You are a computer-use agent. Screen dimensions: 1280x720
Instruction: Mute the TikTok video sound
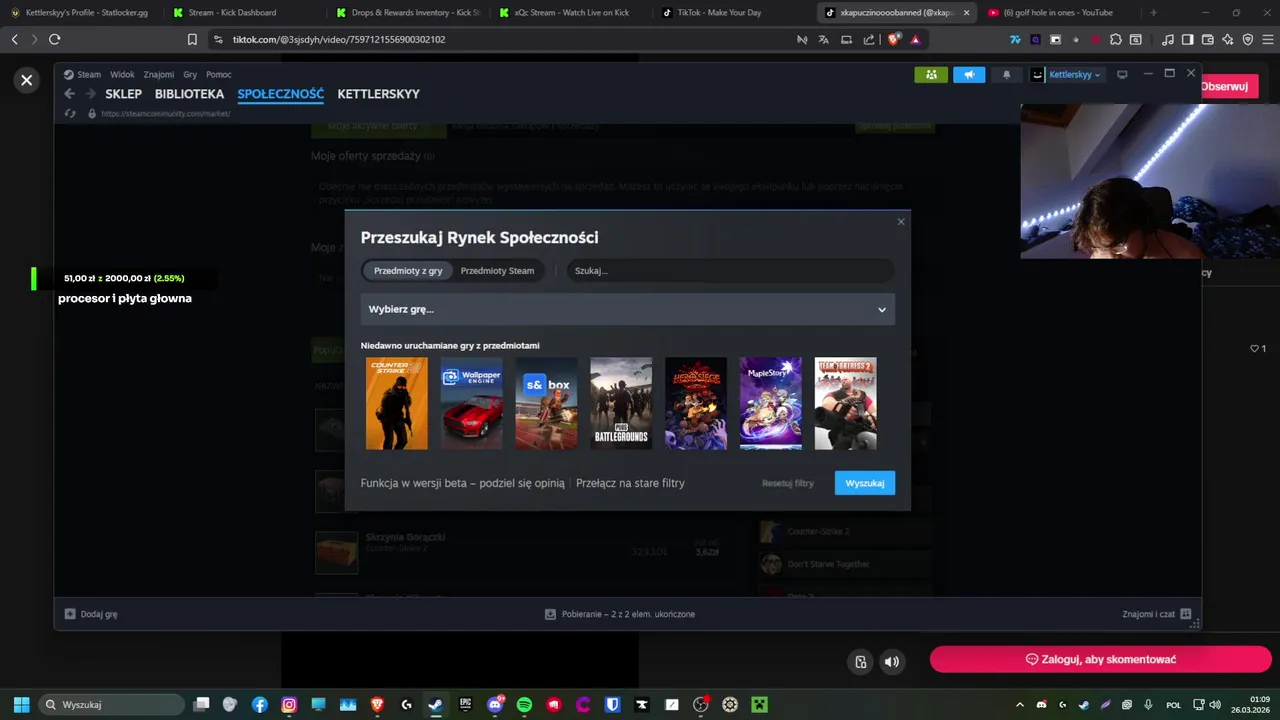tap(891, 661)
